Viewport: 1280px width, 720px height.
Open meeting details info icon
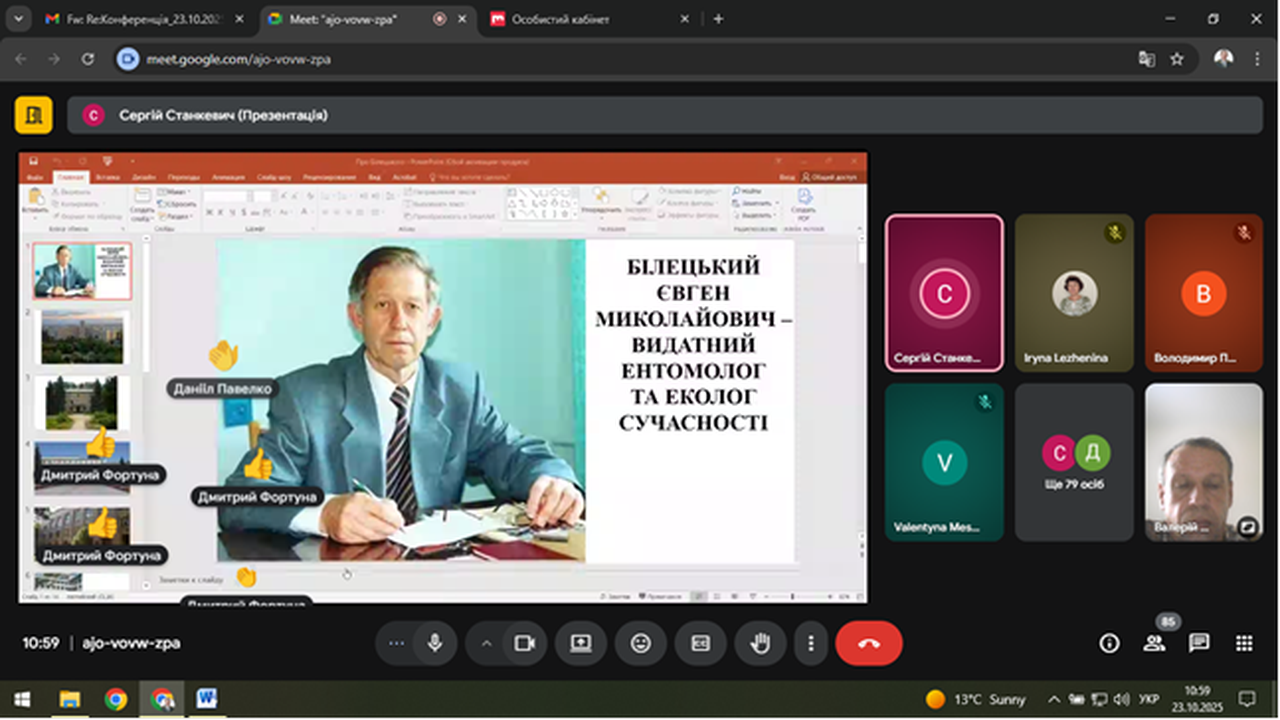[1109, 643]
